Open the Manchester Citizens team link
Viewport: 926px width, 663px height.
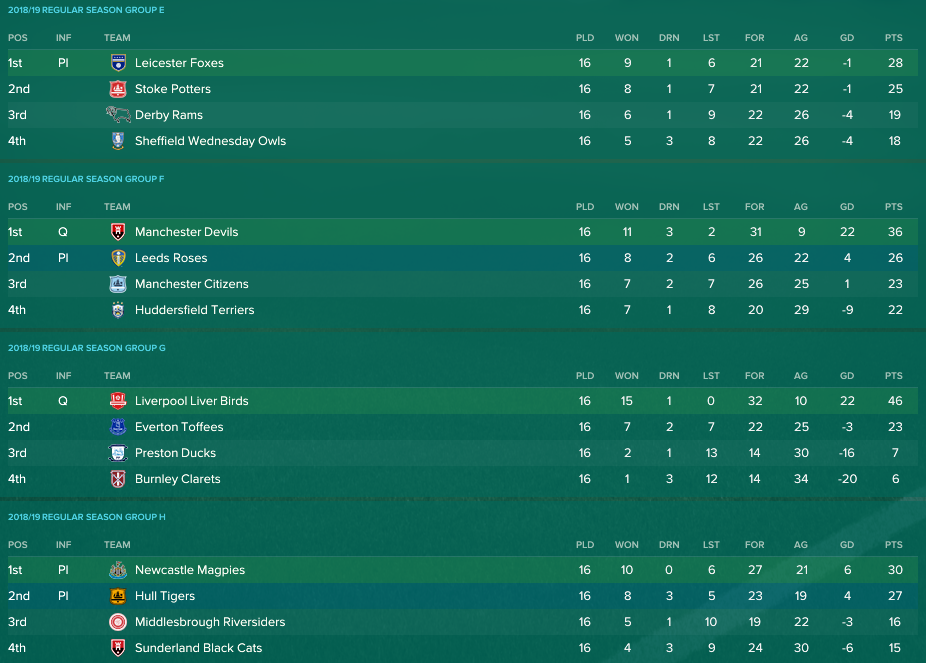click(191, 284)
